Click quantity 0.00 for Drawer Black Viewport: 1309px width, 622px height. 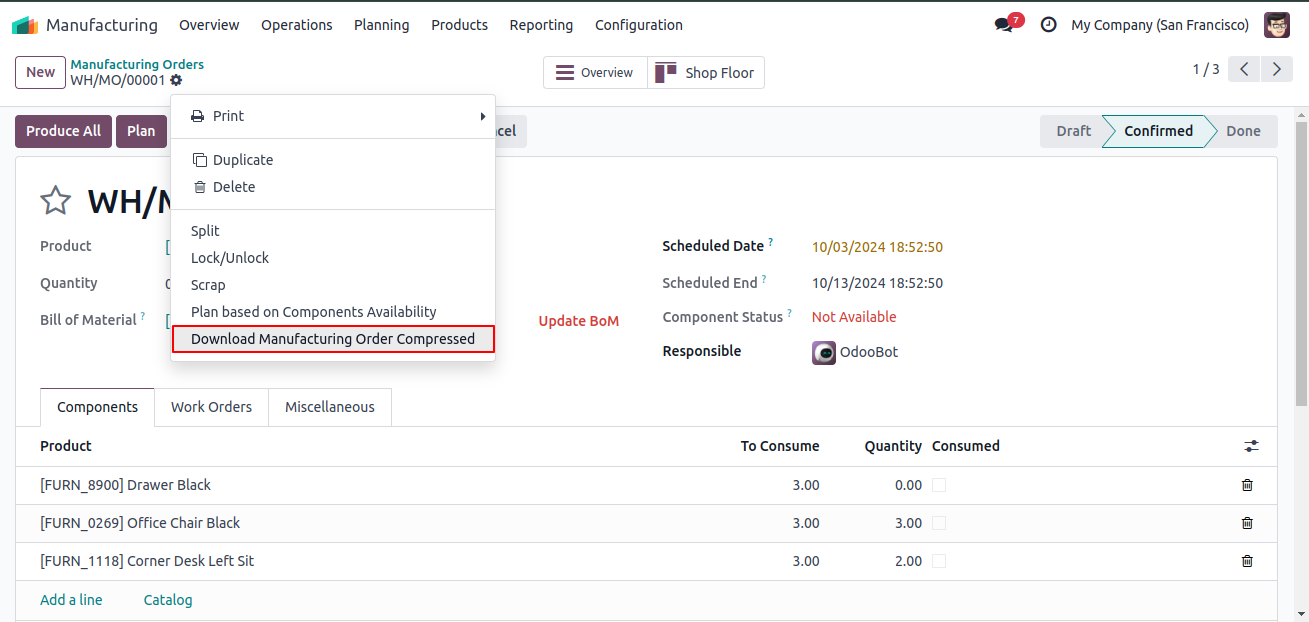908,485
